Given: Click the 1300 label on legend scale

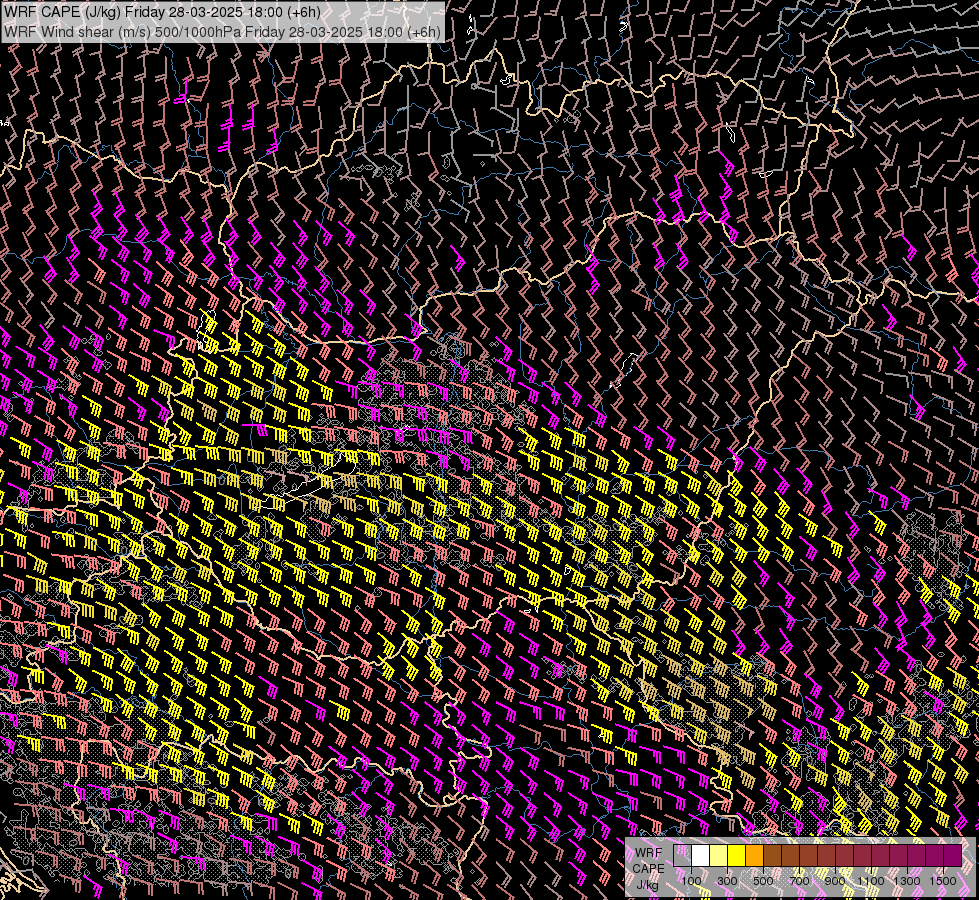Looking at the screenshot, I should click(x=907, y=881).
